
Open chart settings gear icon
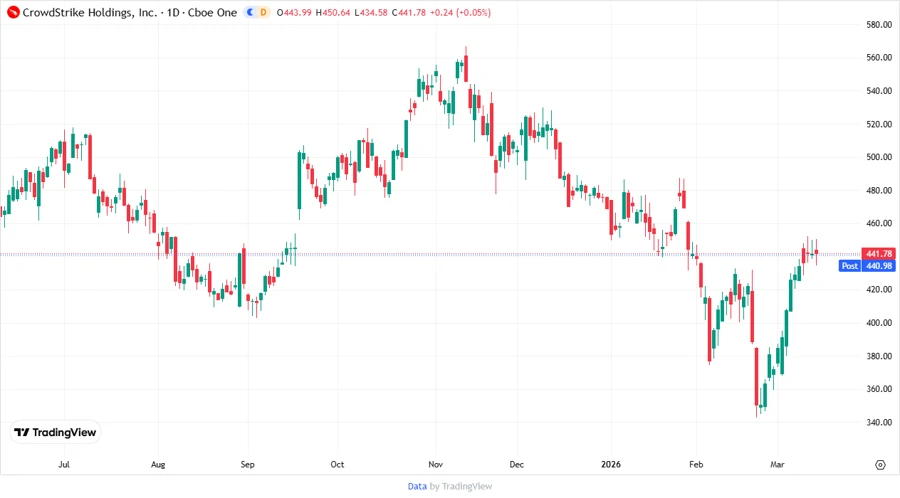coord(880,465)
